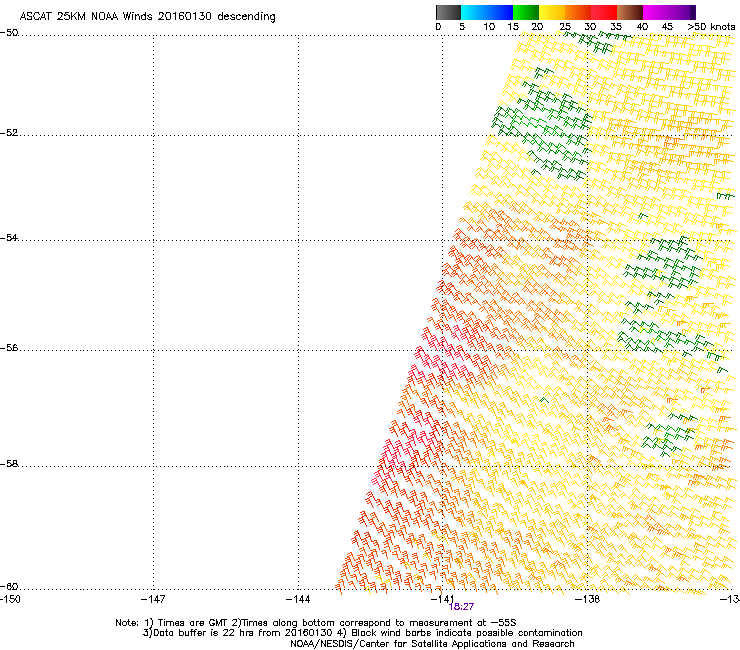The height and width of the screenshot is (650, 740).
Task: Click the -150 longitude axis label
Action: pos(10,599)
